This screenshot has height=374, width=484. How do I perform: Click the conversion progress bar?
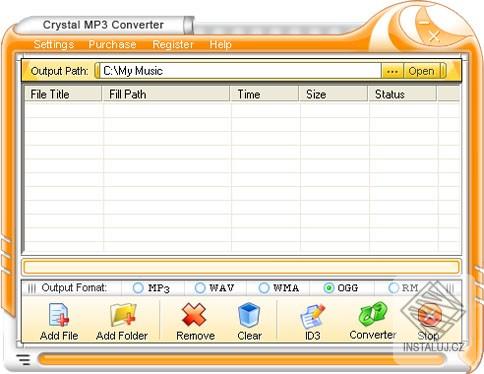click(241, 267)
